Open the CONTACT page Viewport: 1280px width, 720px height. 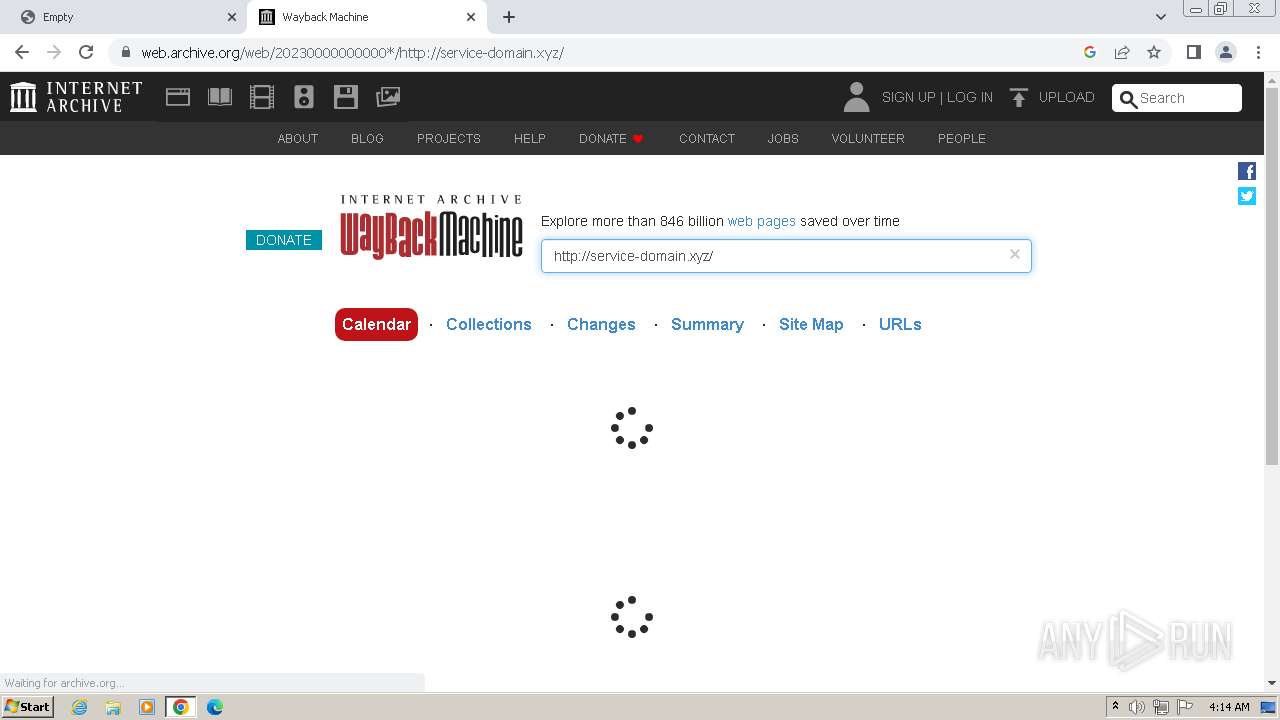pos(707,138)
